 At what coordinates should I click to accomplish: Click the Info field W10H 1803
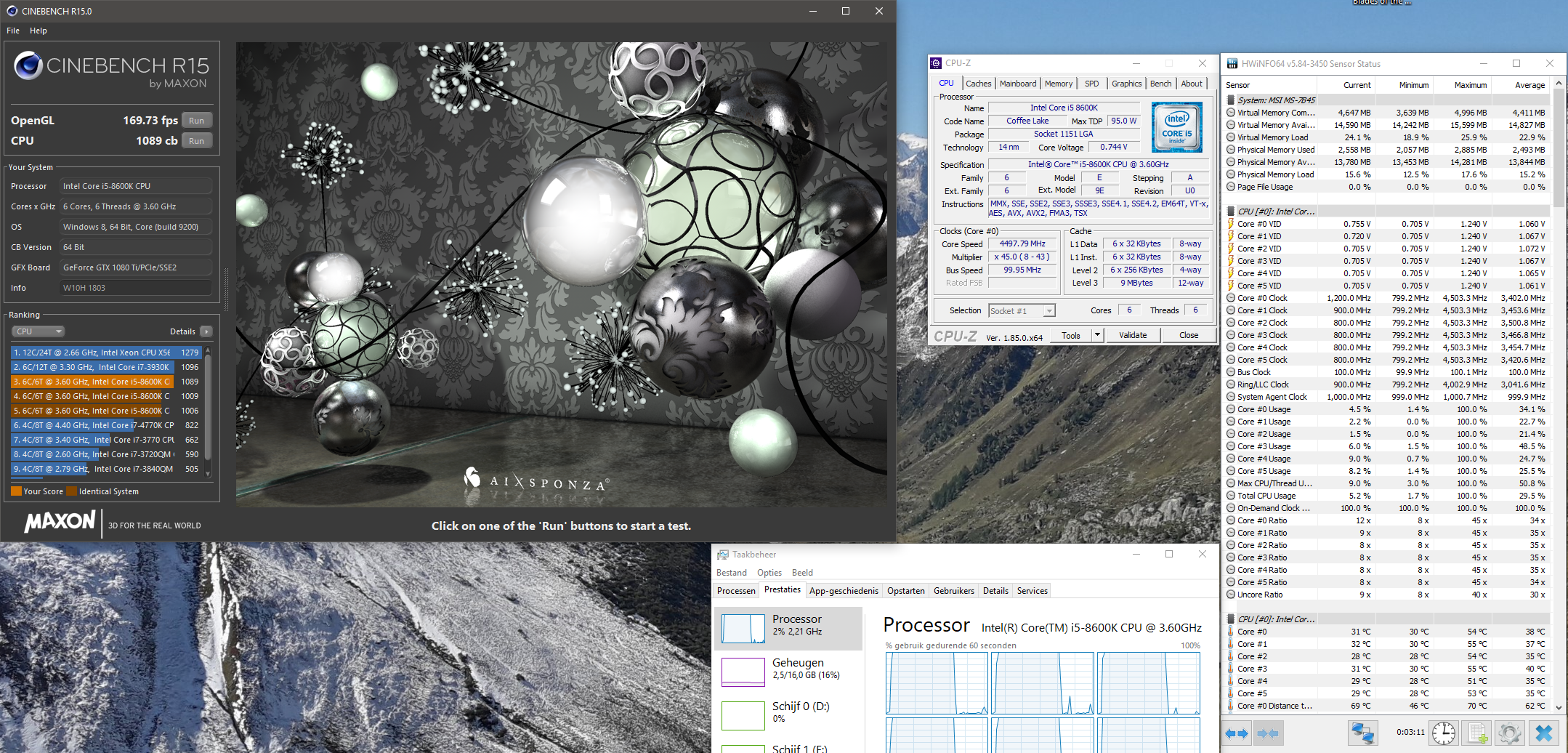pos(136,288)
